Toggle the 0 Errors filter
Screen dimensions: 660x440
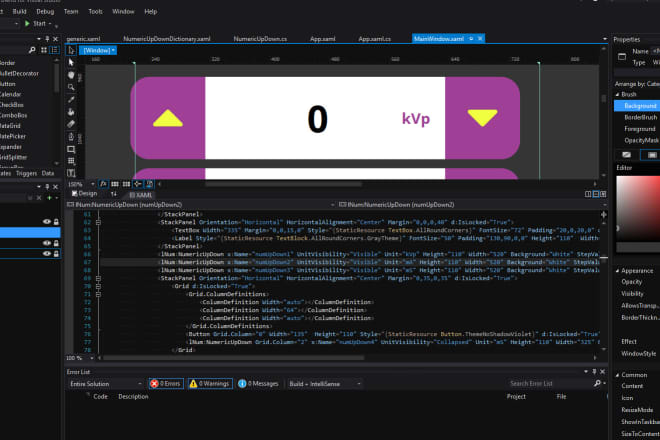coord(166,384)
